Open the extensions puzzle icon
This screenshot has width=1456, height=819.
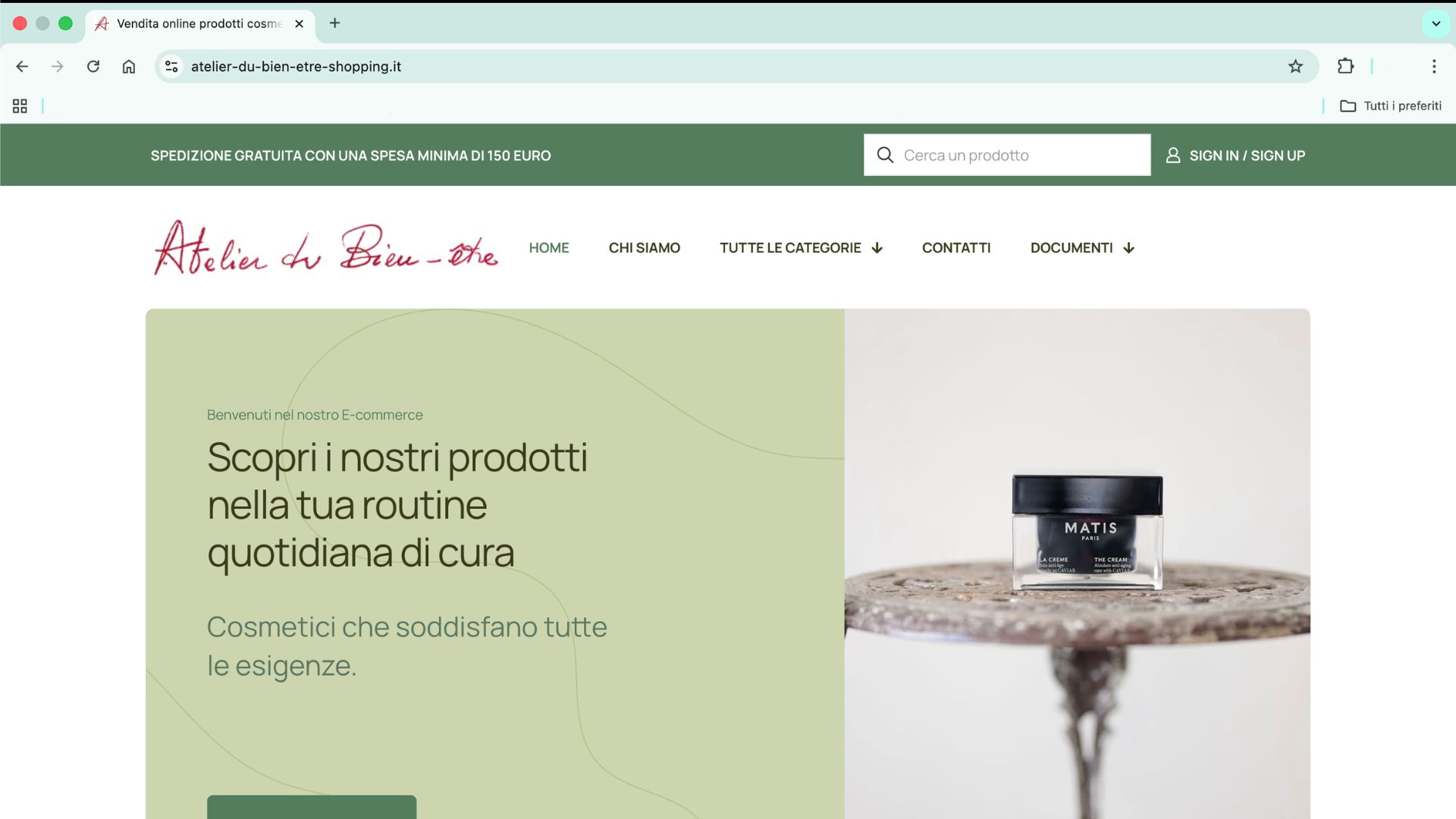click(x=1345, y=67)
